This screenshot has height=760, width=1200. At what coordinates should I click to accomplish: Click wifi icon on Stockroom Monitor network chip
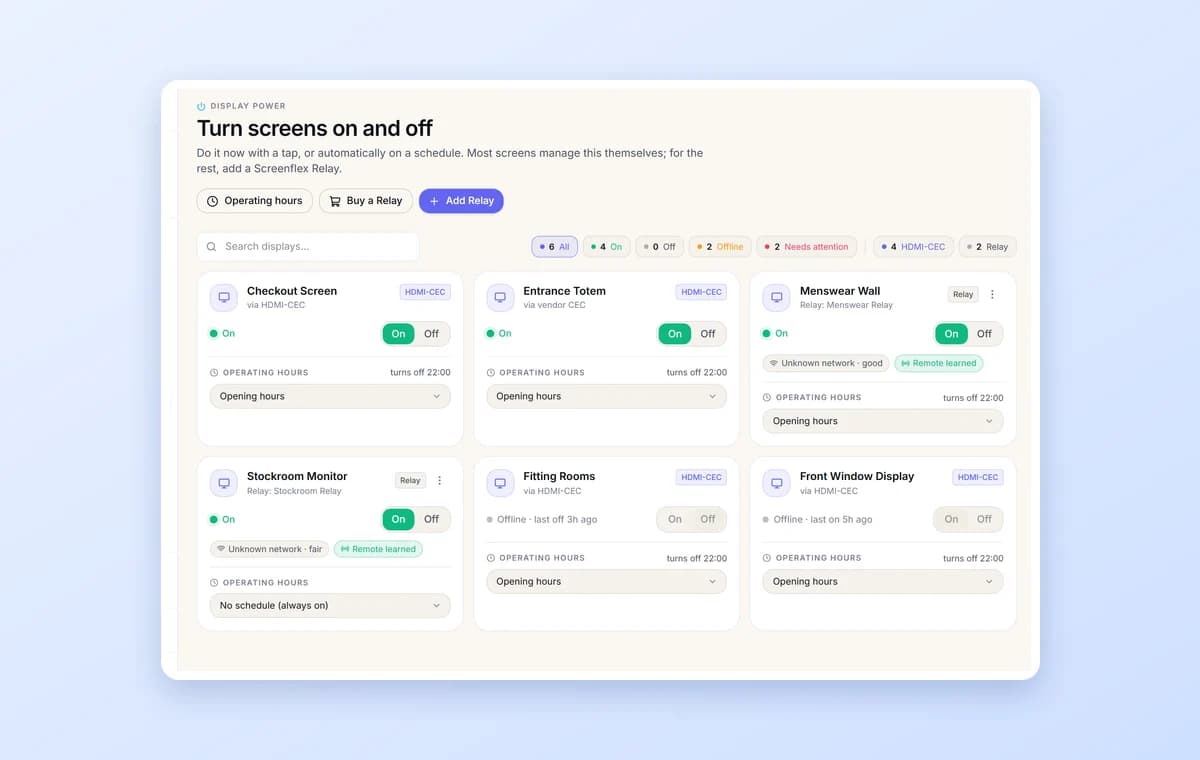(x=221, y=549)
